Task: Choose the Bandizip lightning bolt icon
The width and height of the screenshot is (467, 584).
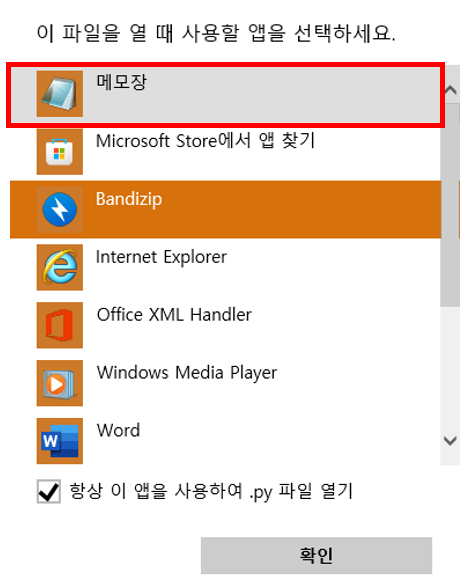Action: 60,210
